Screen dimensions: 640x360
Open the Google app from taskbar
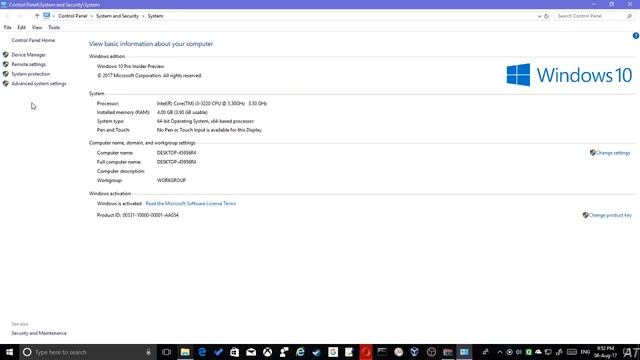point(333,352)
